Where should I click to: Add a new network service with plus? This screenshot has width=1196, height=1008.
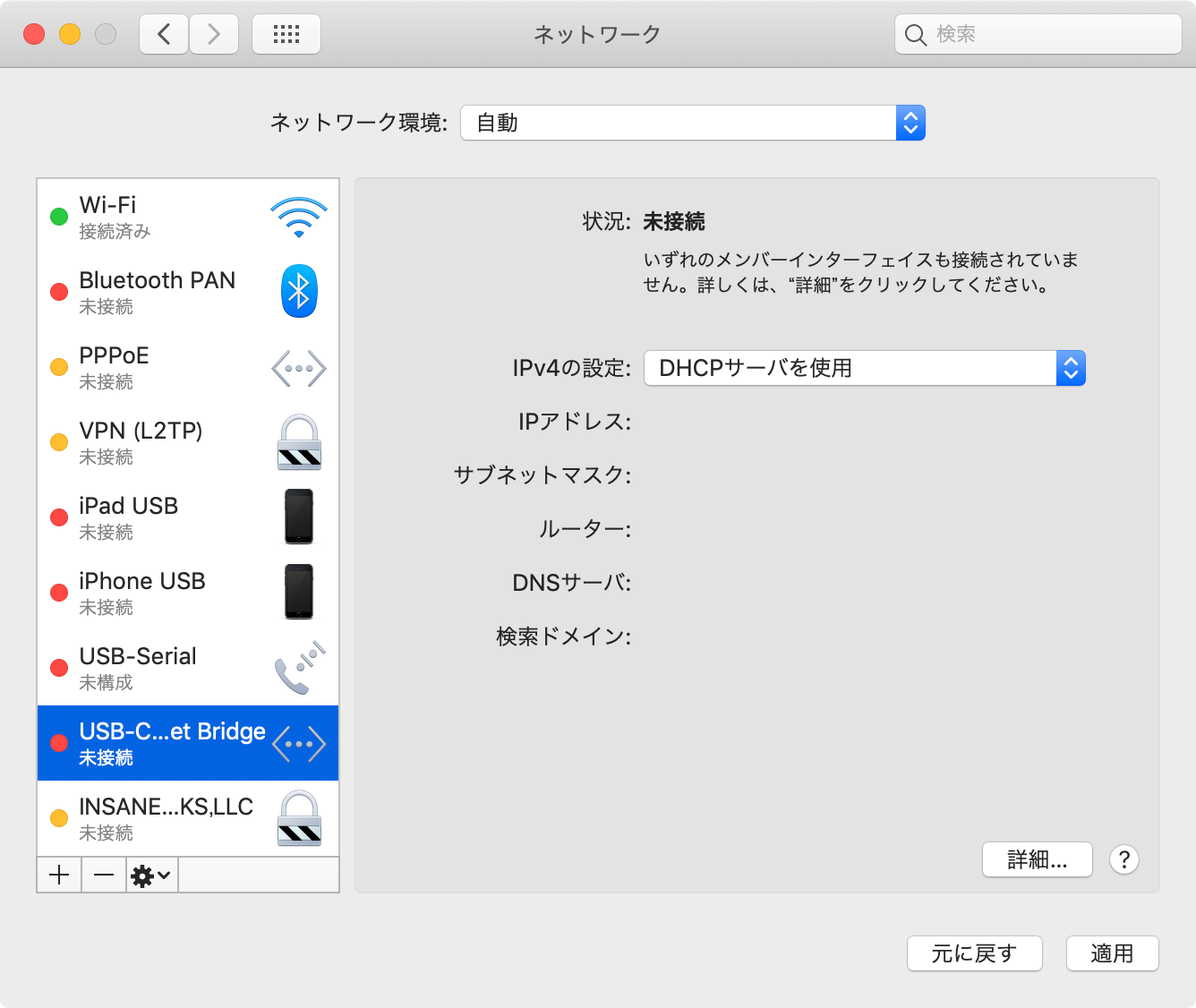pos(59,875)
